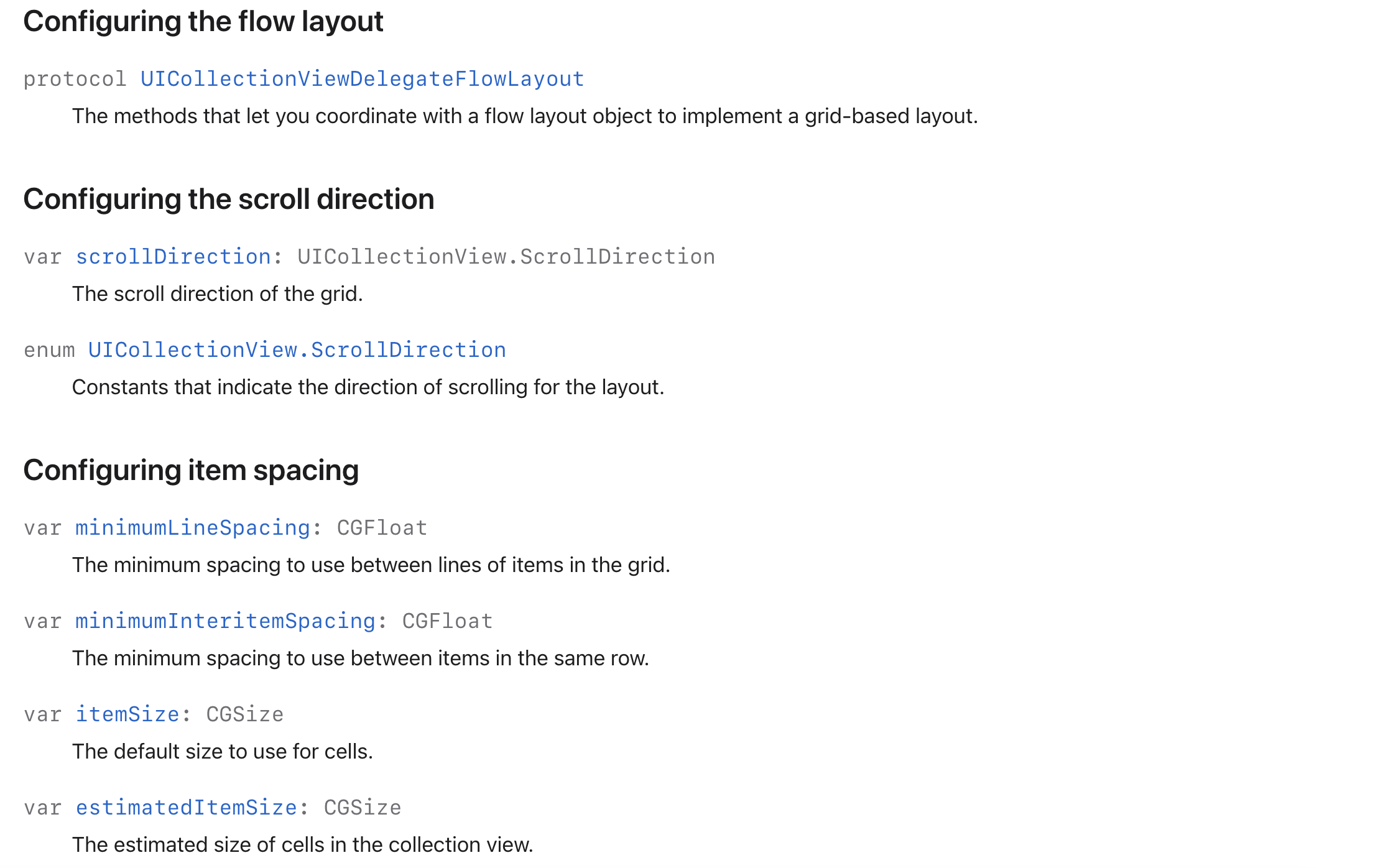Image resolution: width=1383 pixels, height=868 pixels.
Task: Click the grid-based layout methods description
Action: [525, 116]
